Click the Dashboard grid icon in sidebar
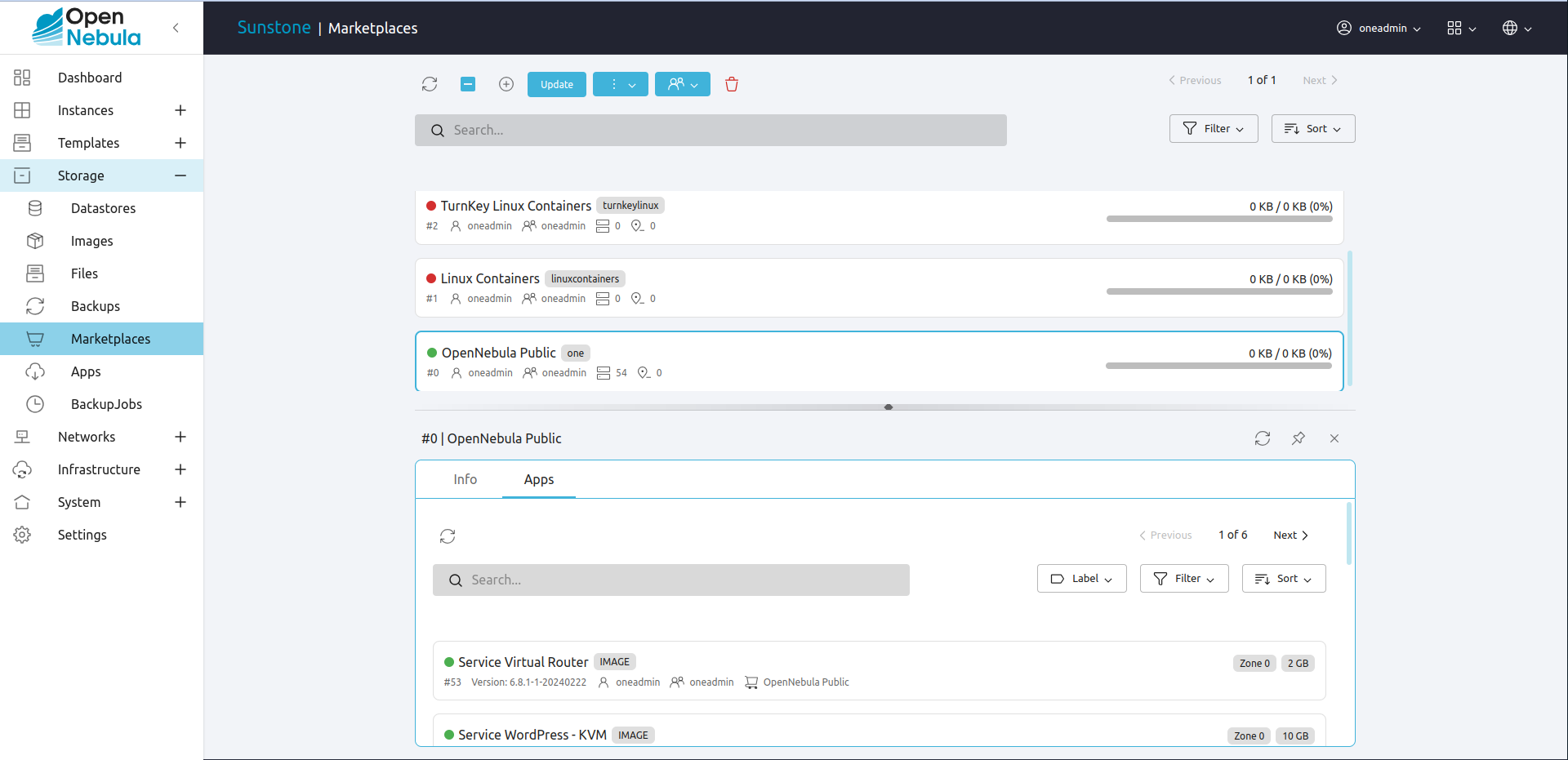This screenshot has height=760, width=1568. pos(22,78)
